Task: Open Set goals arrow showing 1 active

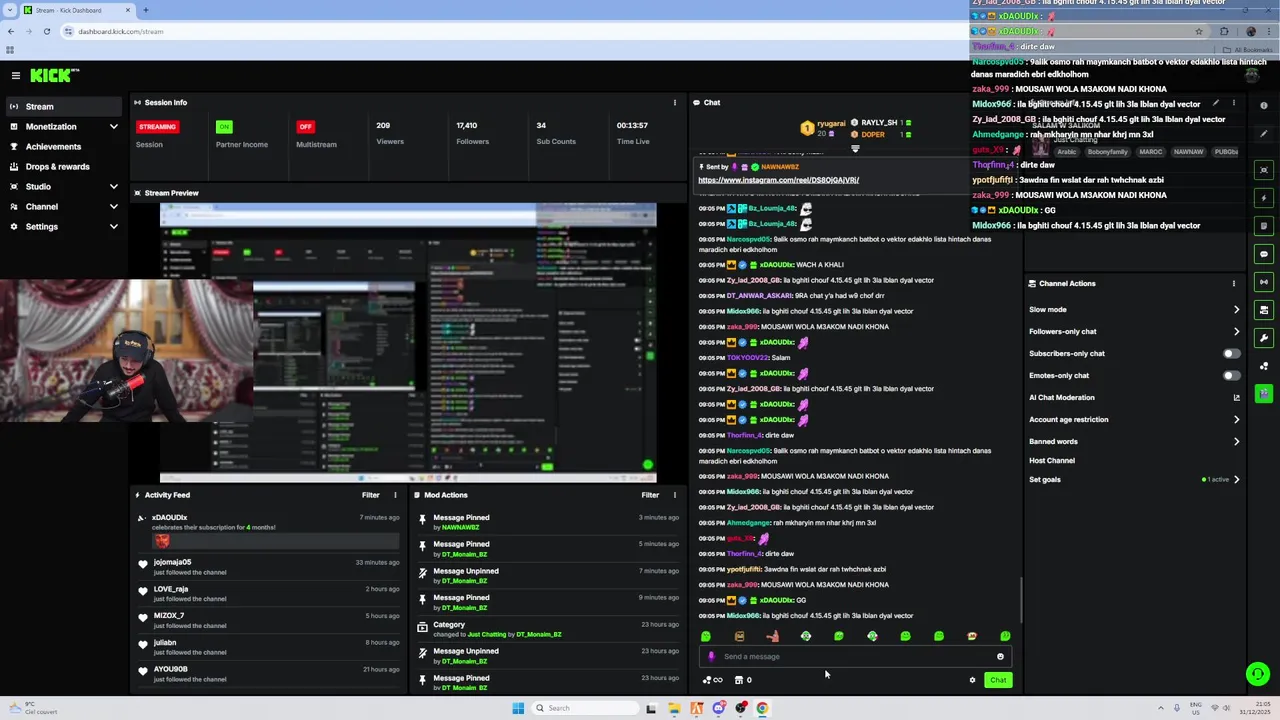Action: tap(1236, 480)
